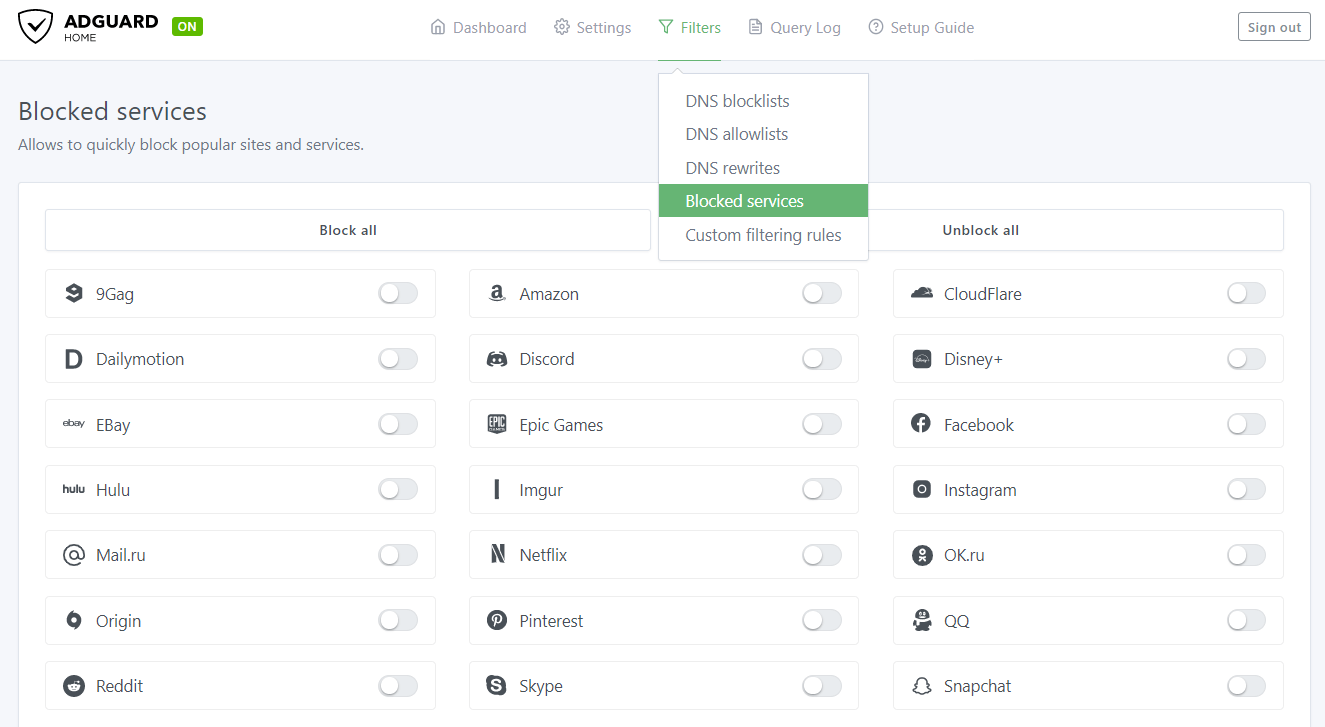1325x727 pixels.
Task: Toggle the Mail.ru block switch
Action: [398, 555]
